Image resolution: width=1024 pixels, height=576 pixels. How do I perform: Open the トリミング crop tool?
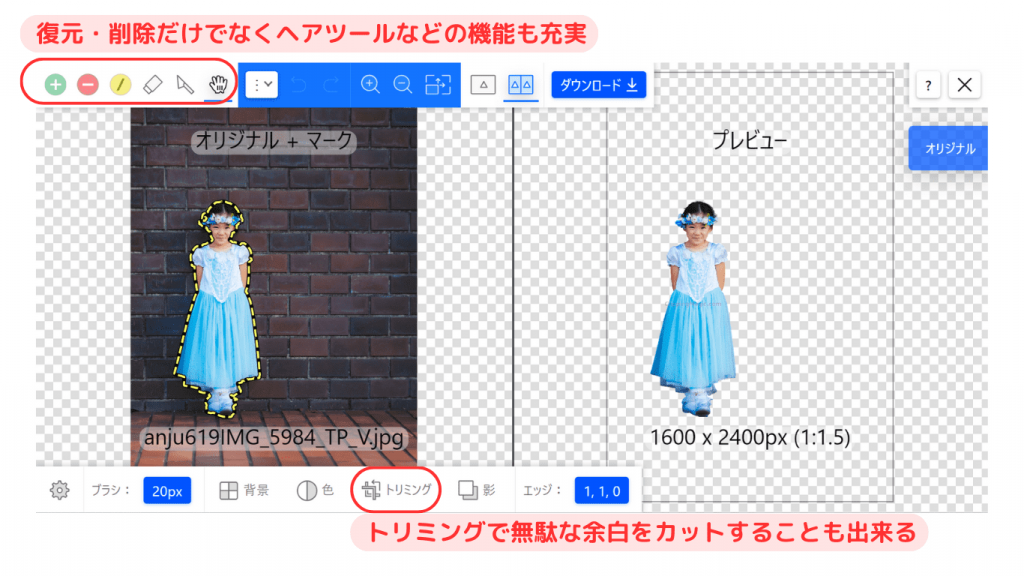click(396, 490)
